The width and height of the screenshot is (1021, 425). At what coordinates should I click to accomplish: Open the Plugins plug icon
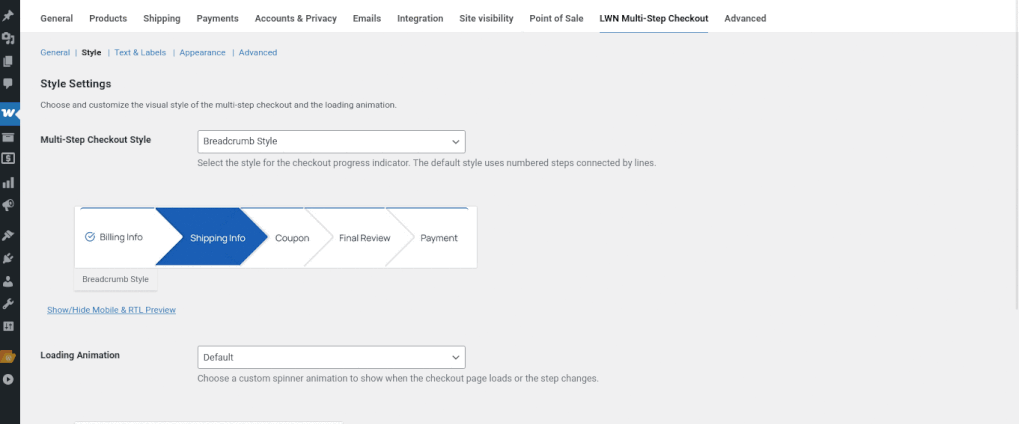[x=8, y=259]
